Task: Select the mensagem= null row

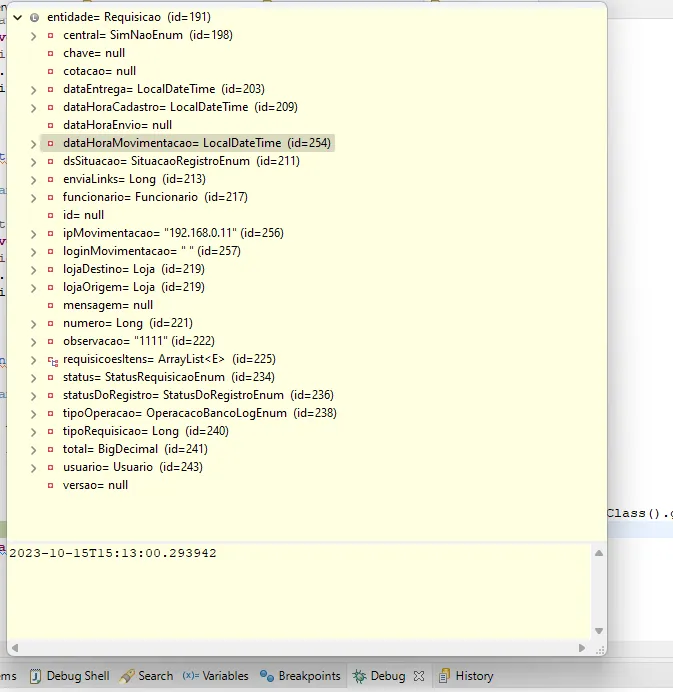Action: coord(108,305)
